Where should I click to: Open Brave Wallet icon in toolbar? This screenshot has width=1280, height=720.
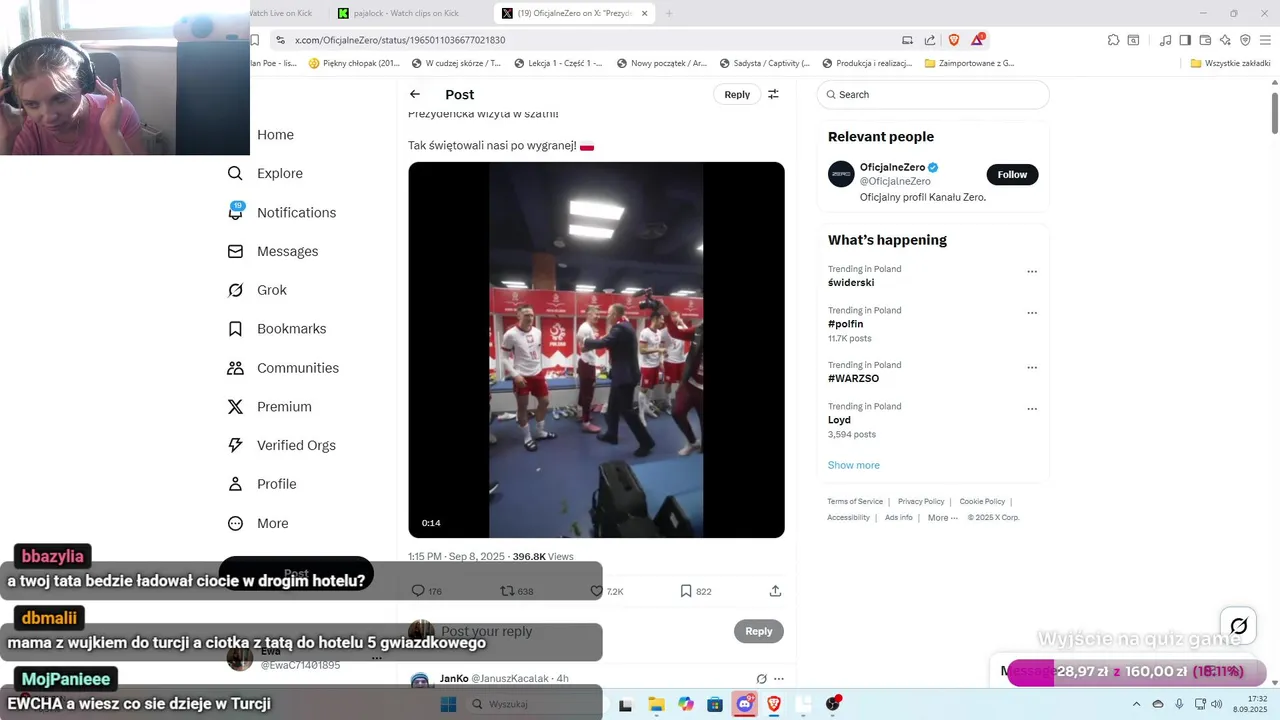1205,40
